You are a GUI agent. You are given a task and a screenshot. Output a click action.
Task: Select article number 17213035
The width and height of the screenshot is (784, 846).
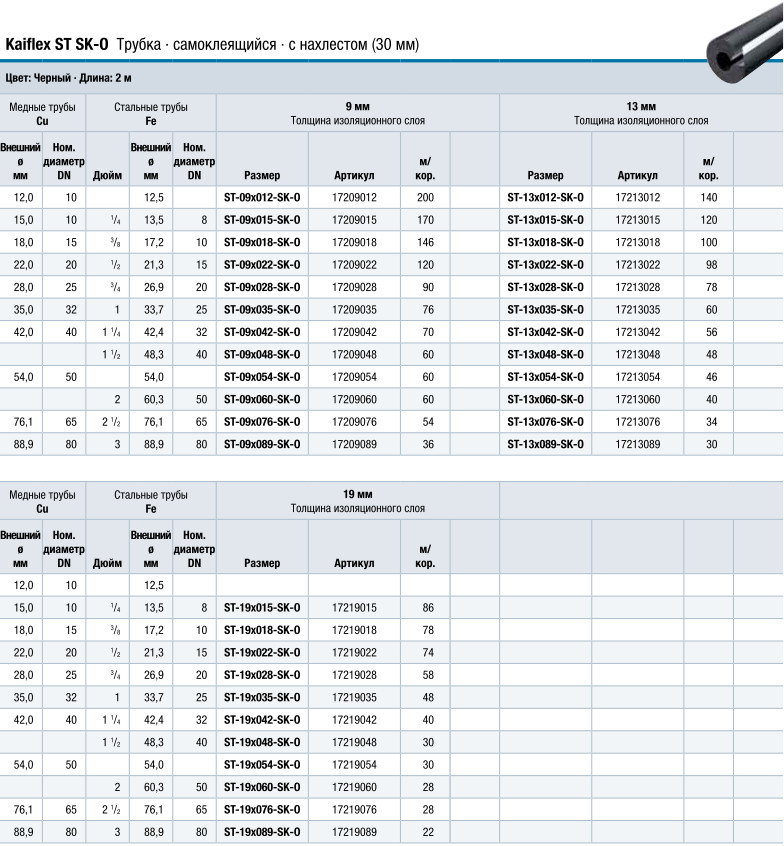638,310
